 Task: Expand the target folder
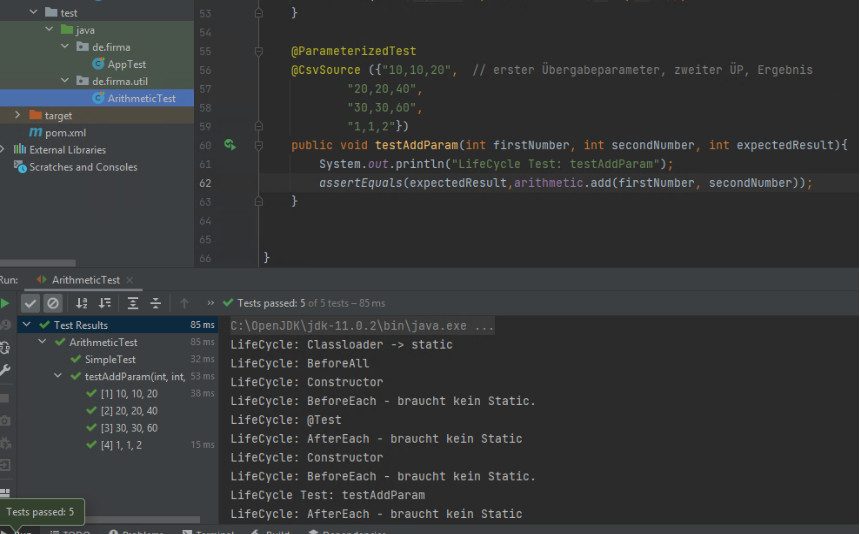tap(18, 116)
